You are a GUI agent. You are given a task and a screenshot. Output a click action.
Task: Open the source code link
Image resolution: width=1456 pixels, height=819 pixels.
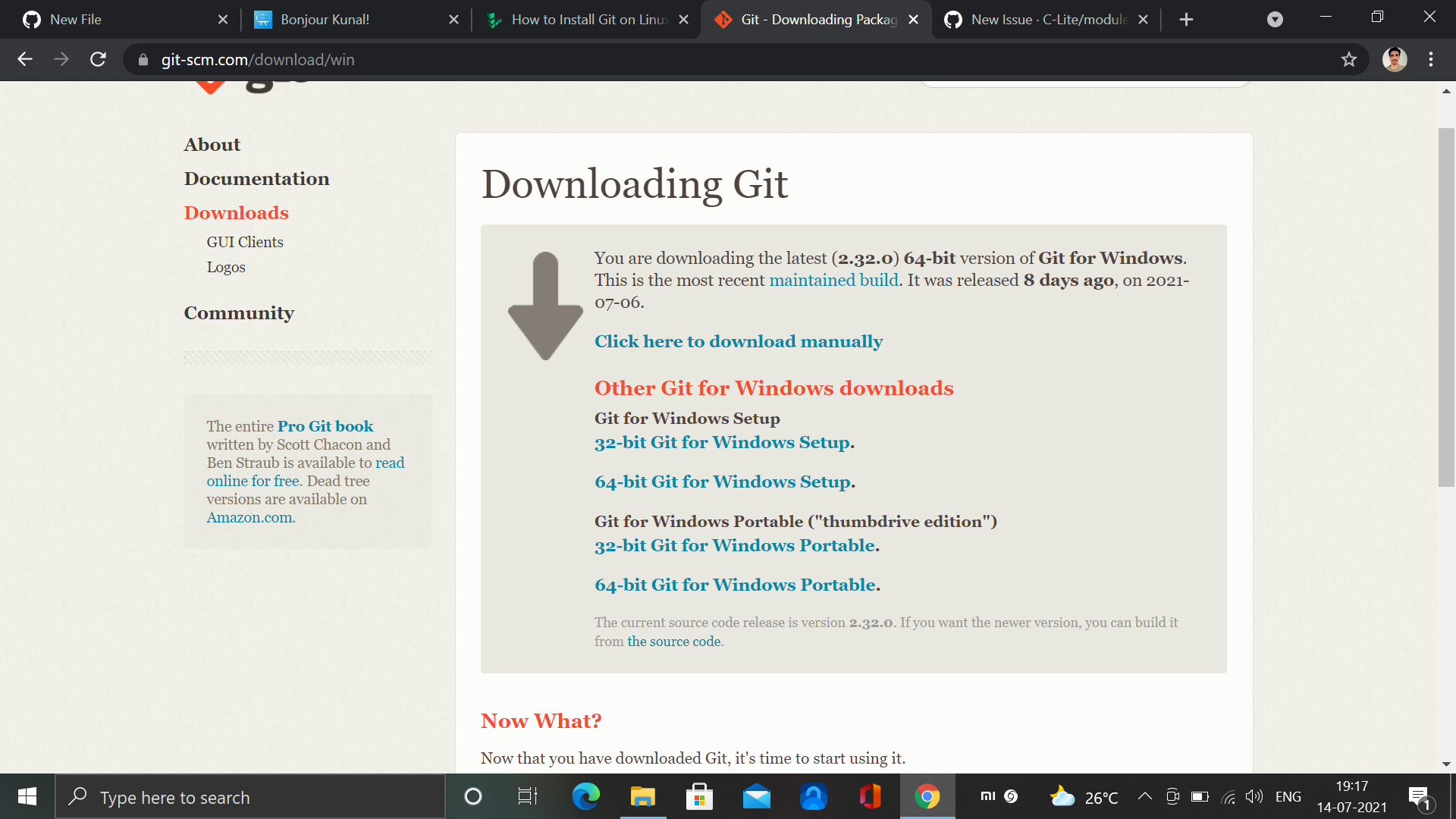pyautogui.click(x=673, y=642)
